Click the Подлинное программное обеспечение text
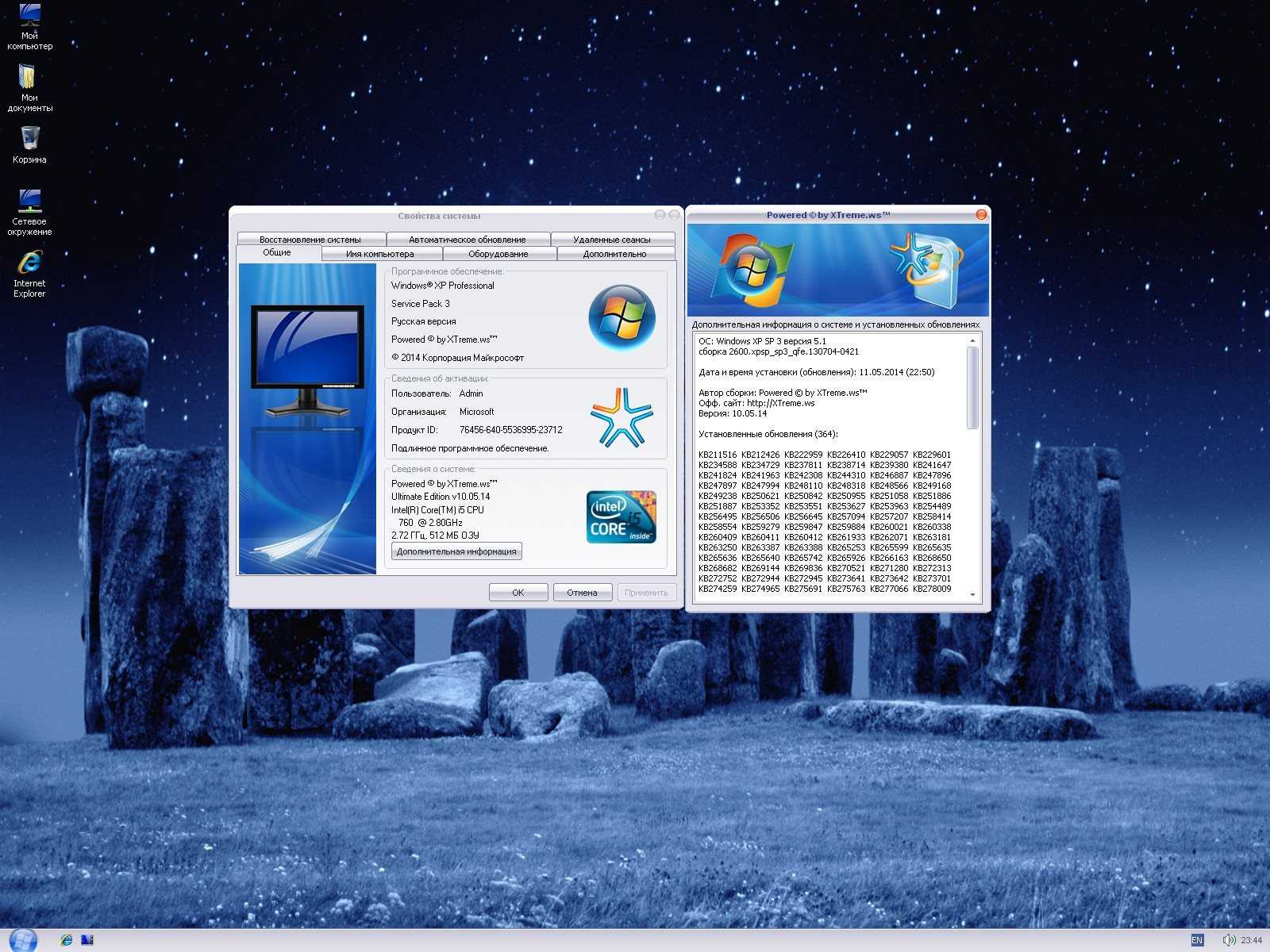The width and height of the screenshot is (1270, 952). 470,448
